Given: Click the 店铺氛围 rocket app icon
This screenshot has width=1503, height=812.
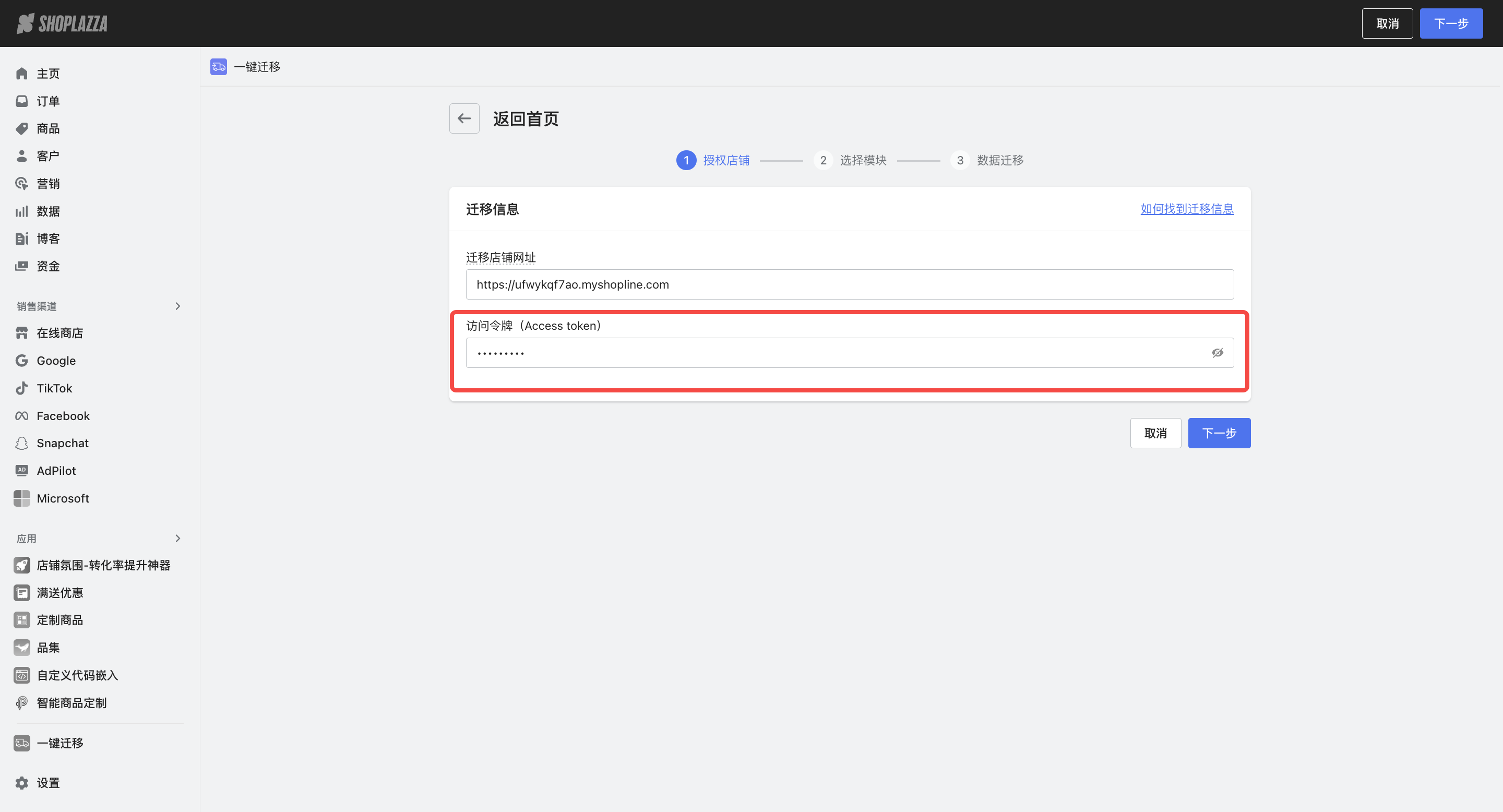Looking at the screenshot, I should tap(21, 565).
